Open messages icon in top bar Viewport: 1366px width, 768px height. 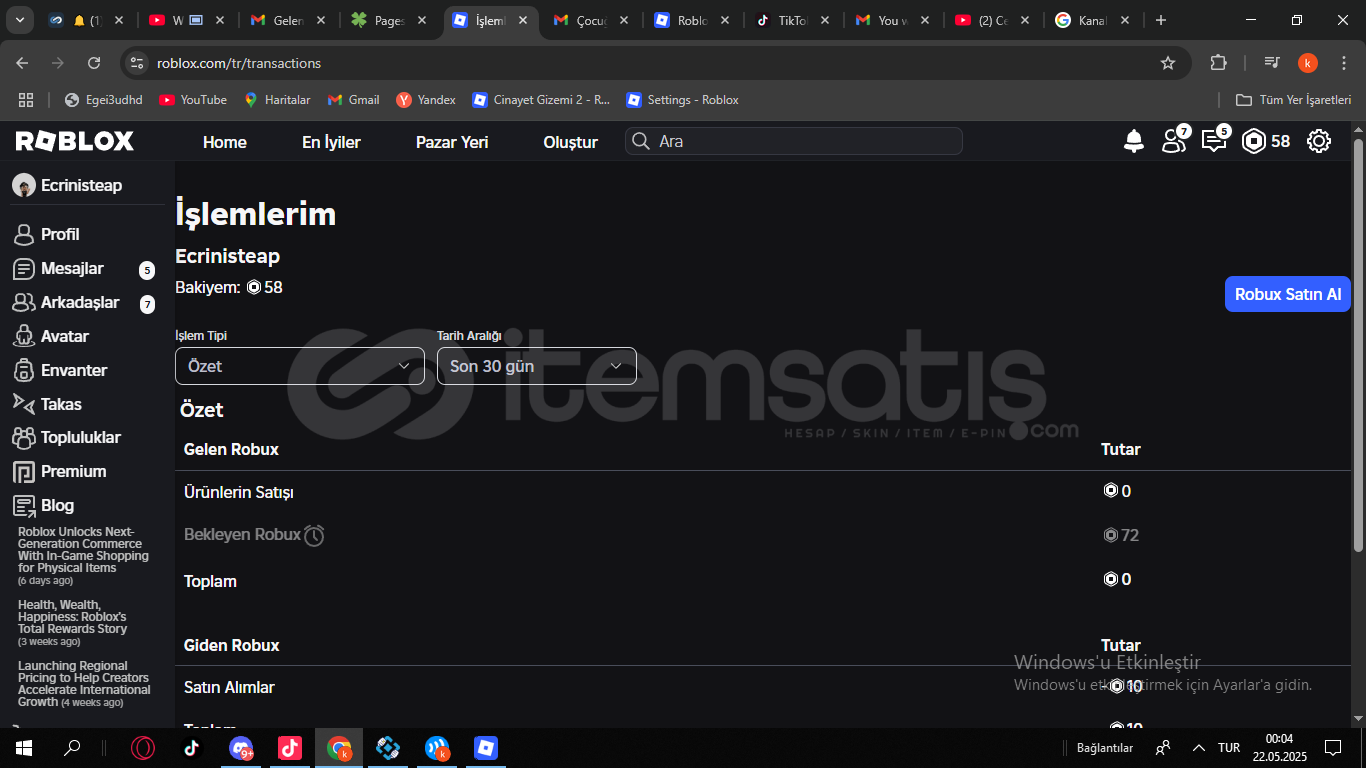click(x=1214, y=140)
